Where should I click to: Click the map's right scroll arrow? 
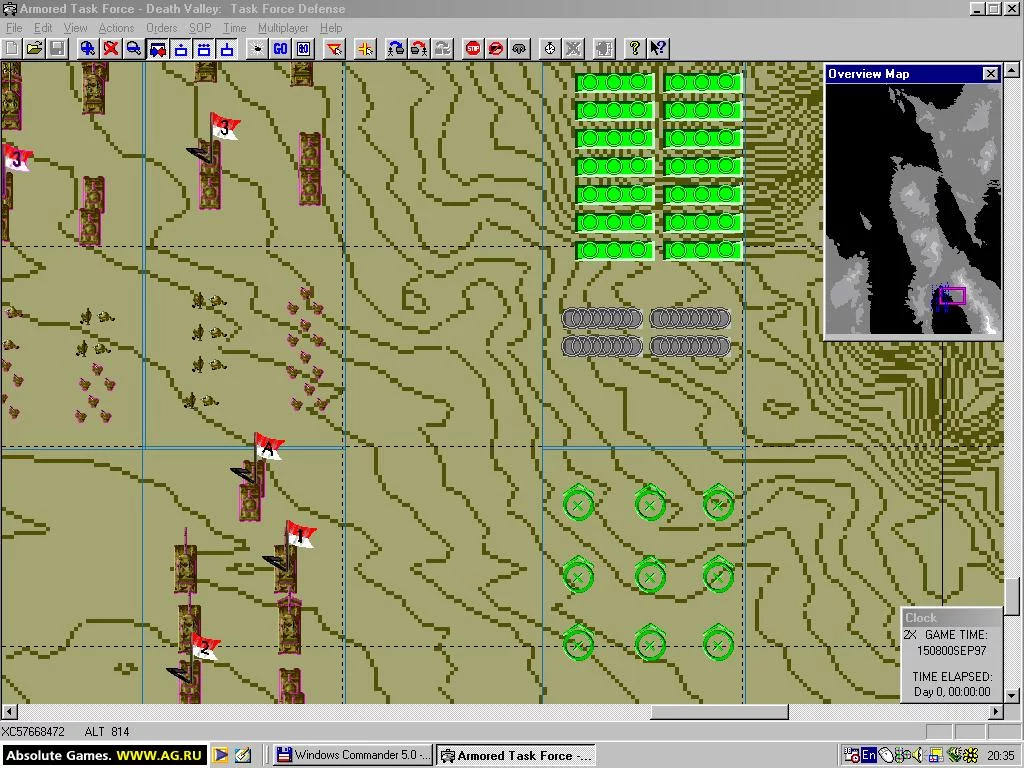point(997,711)
